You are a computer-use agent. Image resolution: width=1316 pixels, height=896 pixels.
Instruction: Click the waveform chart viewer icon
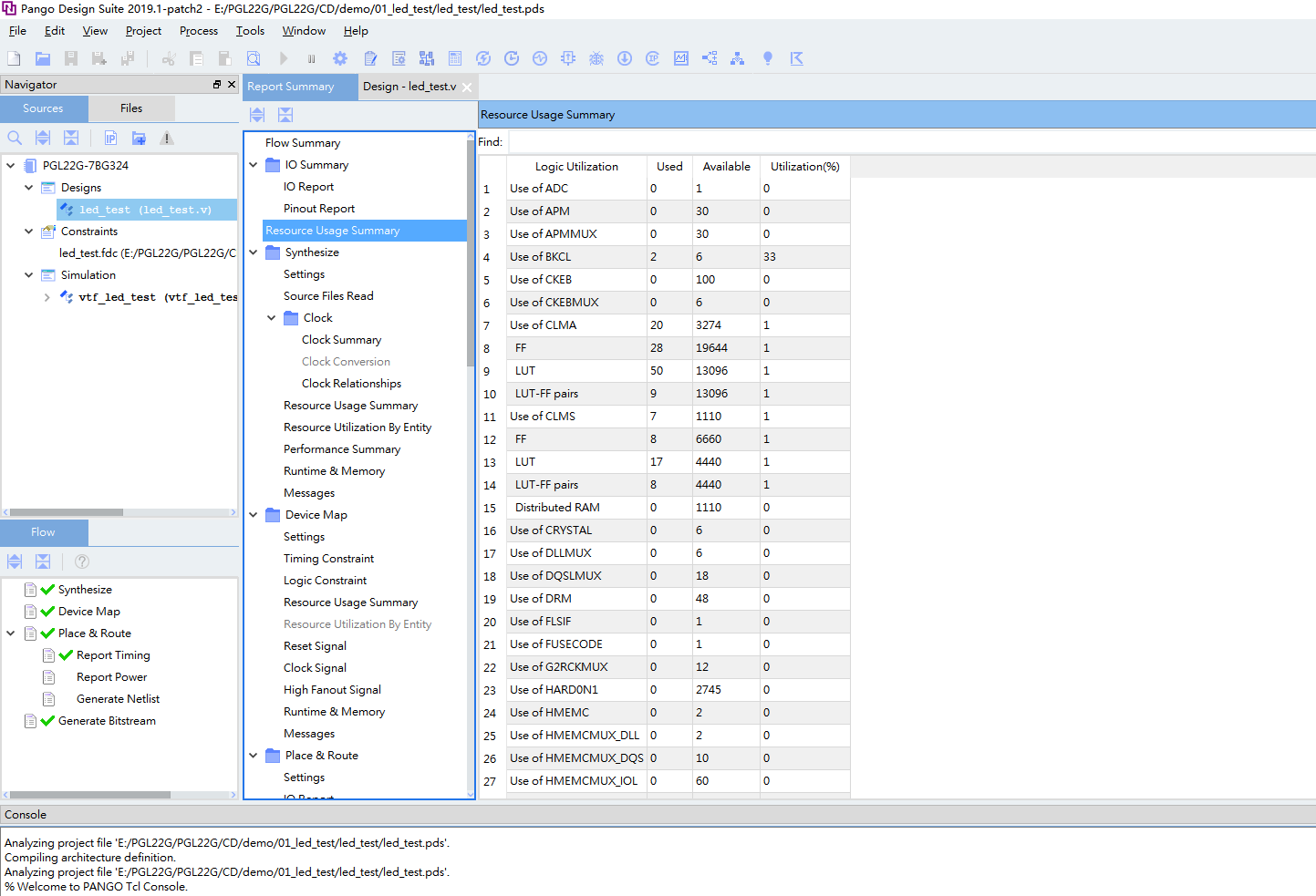(x=681, y=58)
